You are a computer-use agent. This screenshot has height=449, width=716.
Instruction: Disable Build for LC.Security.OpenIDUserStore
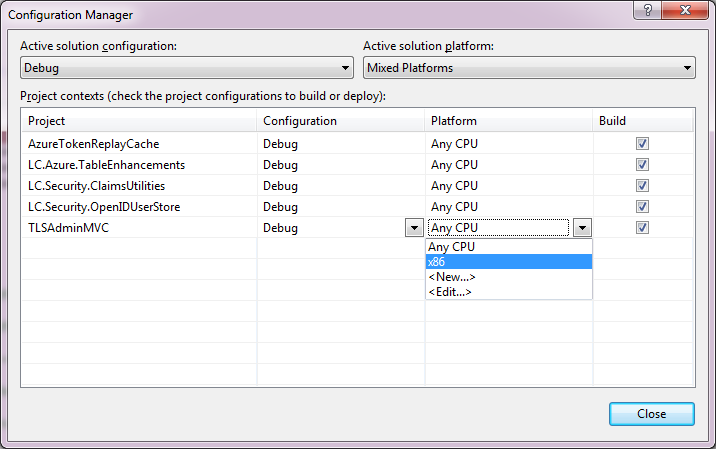[x=642, y=206]
